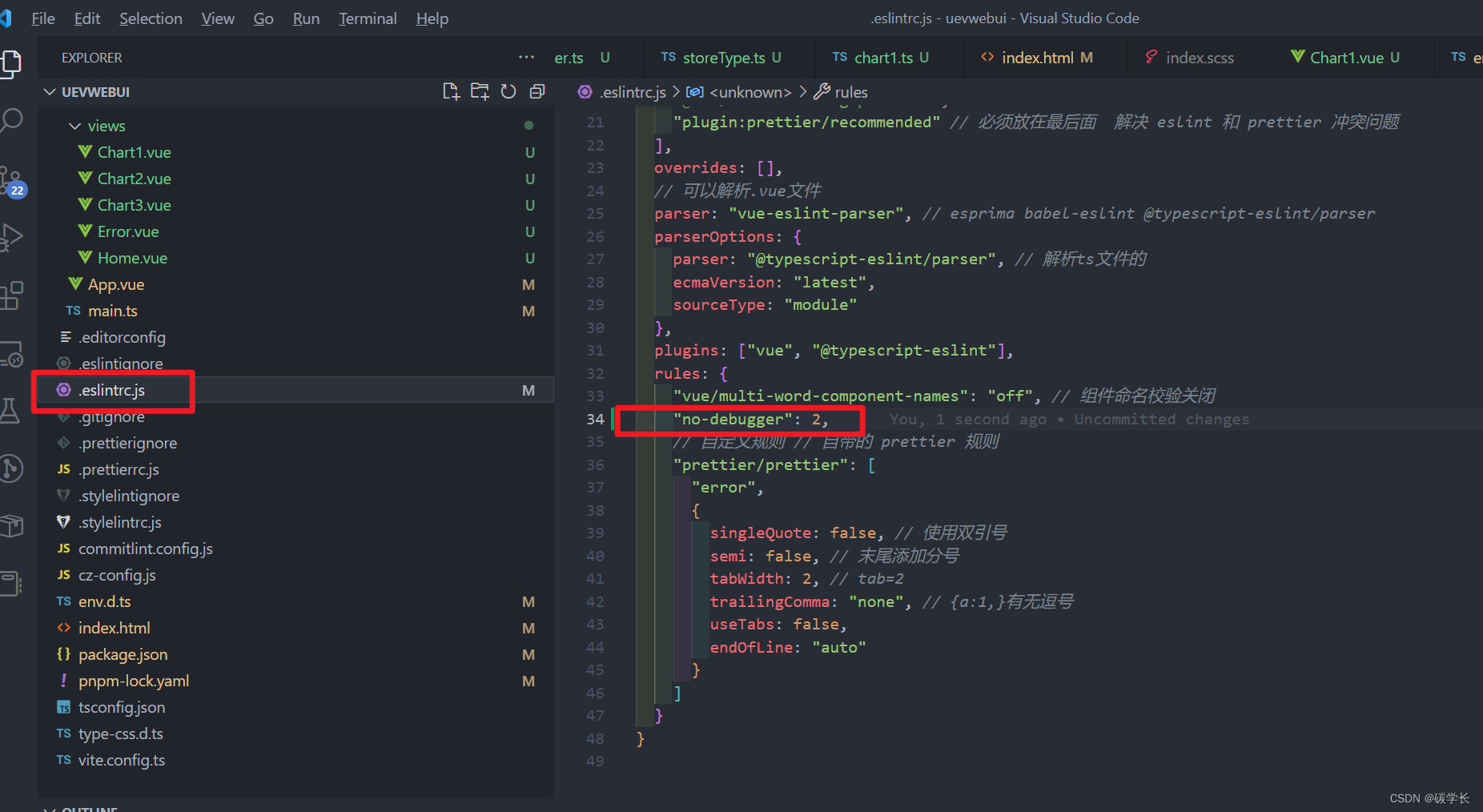The height and width of the screenshot is (812, 1483).
Task: Open the Explorer more actions ellipsis
Action: [526, 58]
